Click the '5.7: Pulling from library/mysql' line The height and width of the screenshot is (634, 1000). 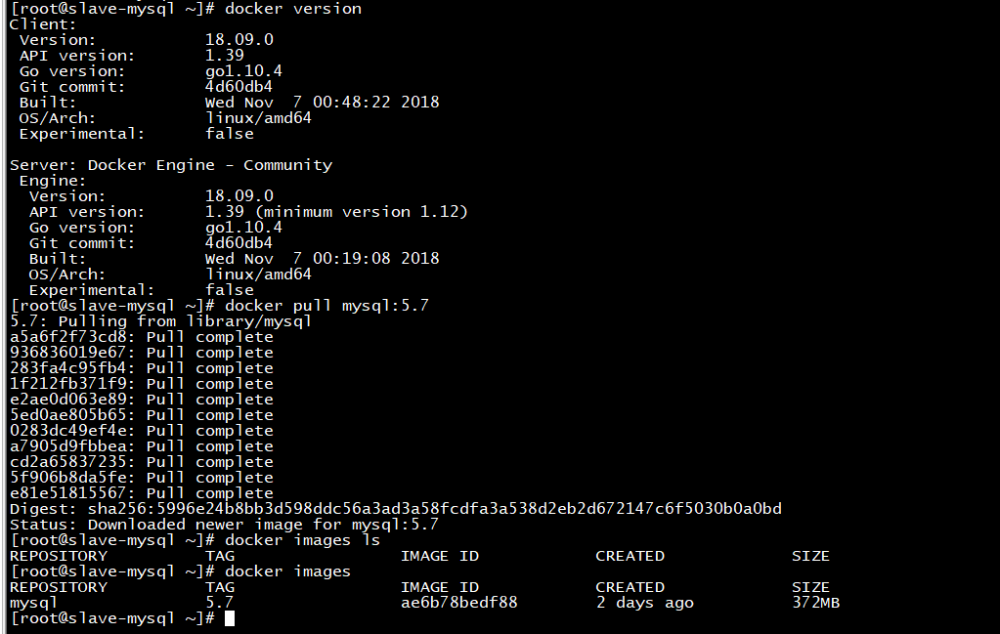tap(160, 321)
